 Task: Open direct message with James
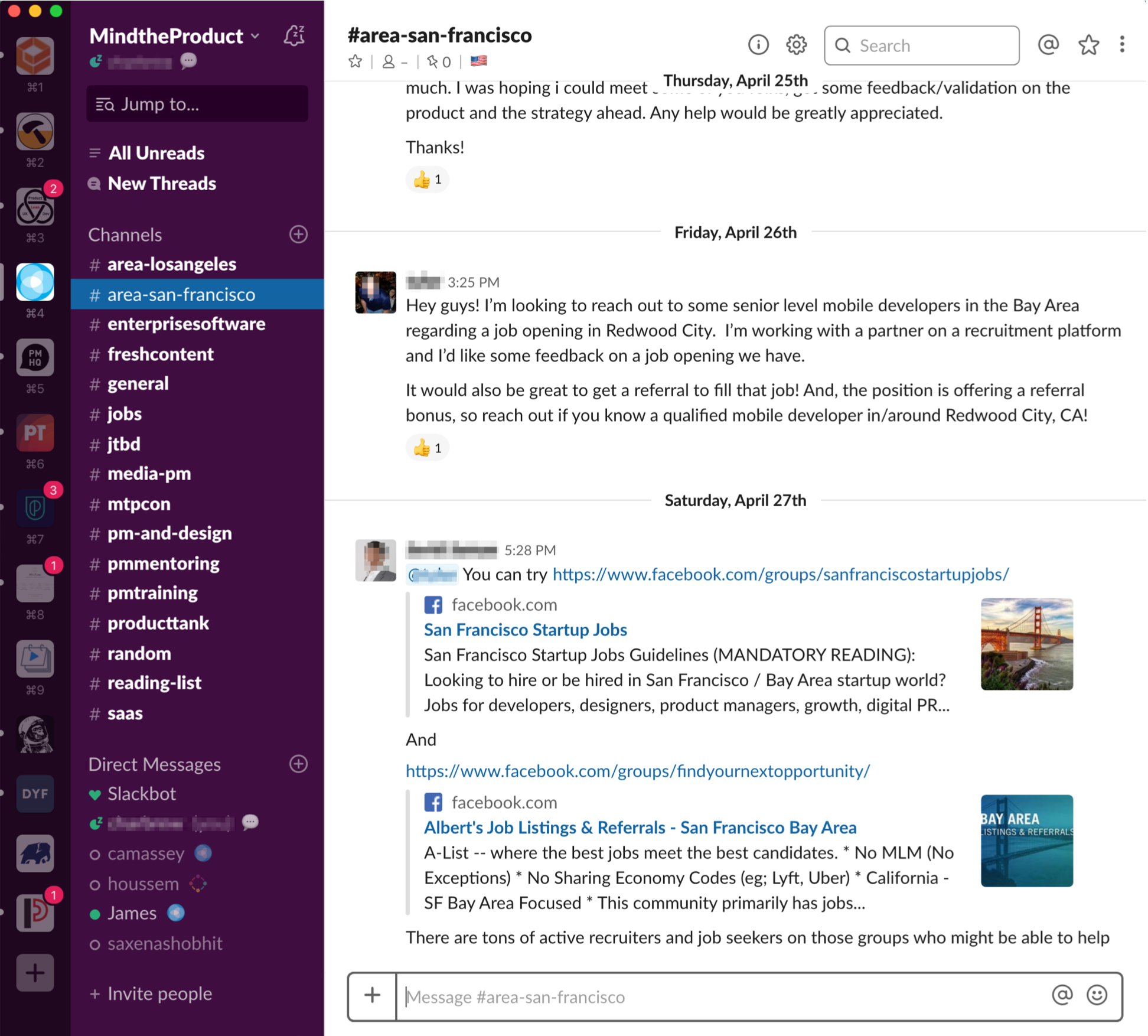pos(197,913)
